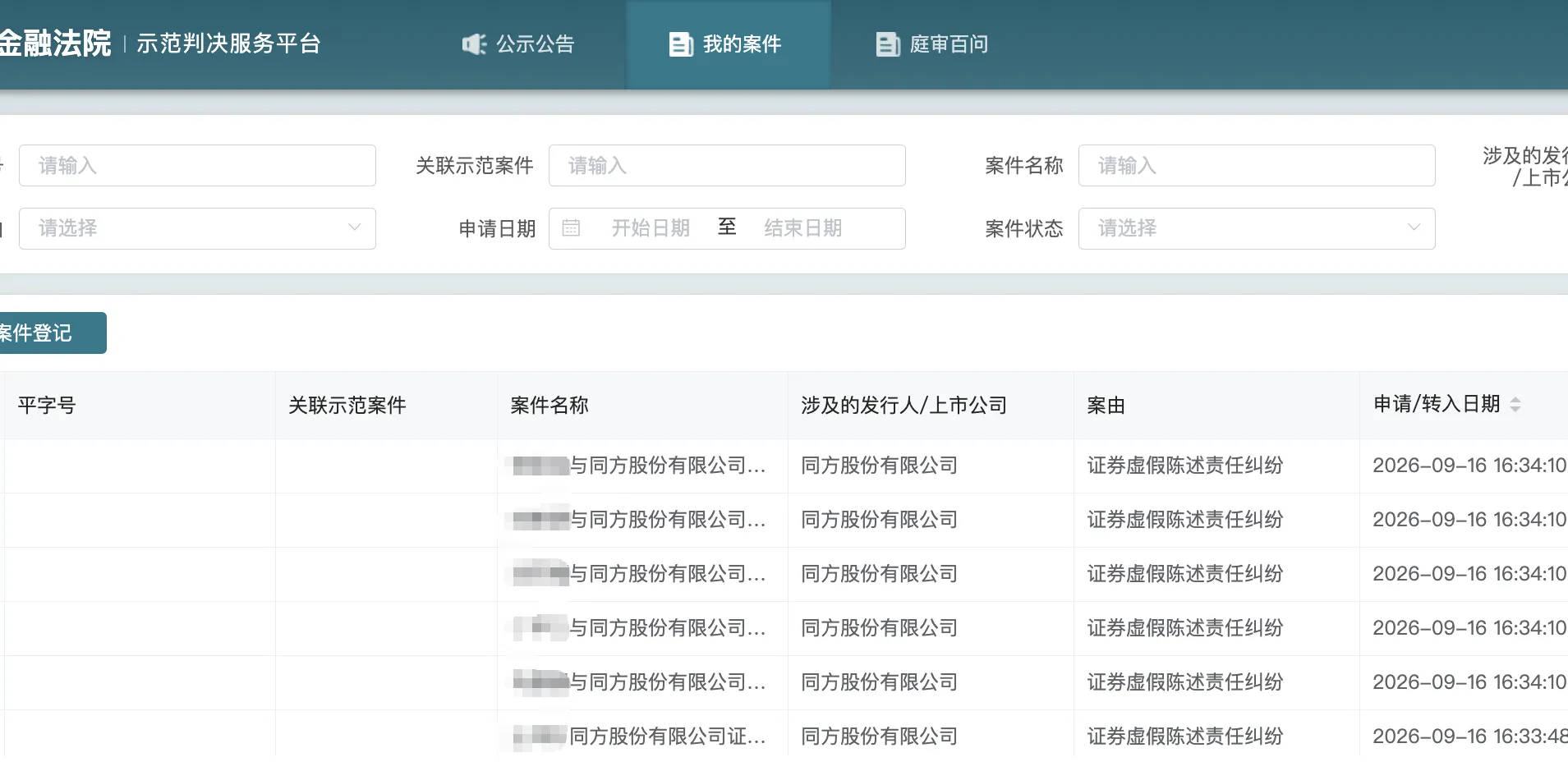Click the 示范判决服务平台 title text
Screen dimensions: 1568x771
[x=228, y=44]
